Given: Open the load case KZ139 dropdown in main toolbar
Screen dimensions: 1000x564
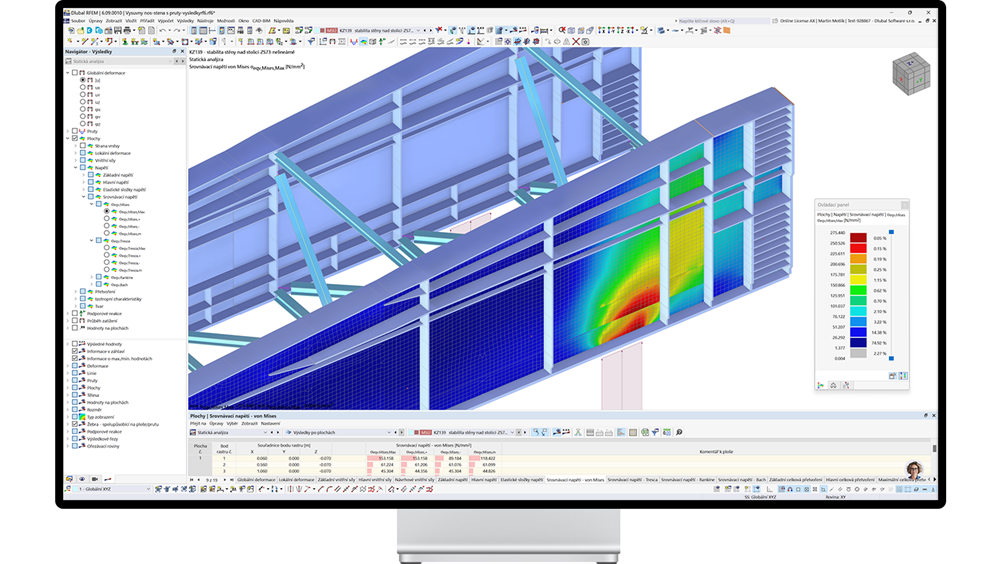Looking at the screenshot, I should 418,30.
